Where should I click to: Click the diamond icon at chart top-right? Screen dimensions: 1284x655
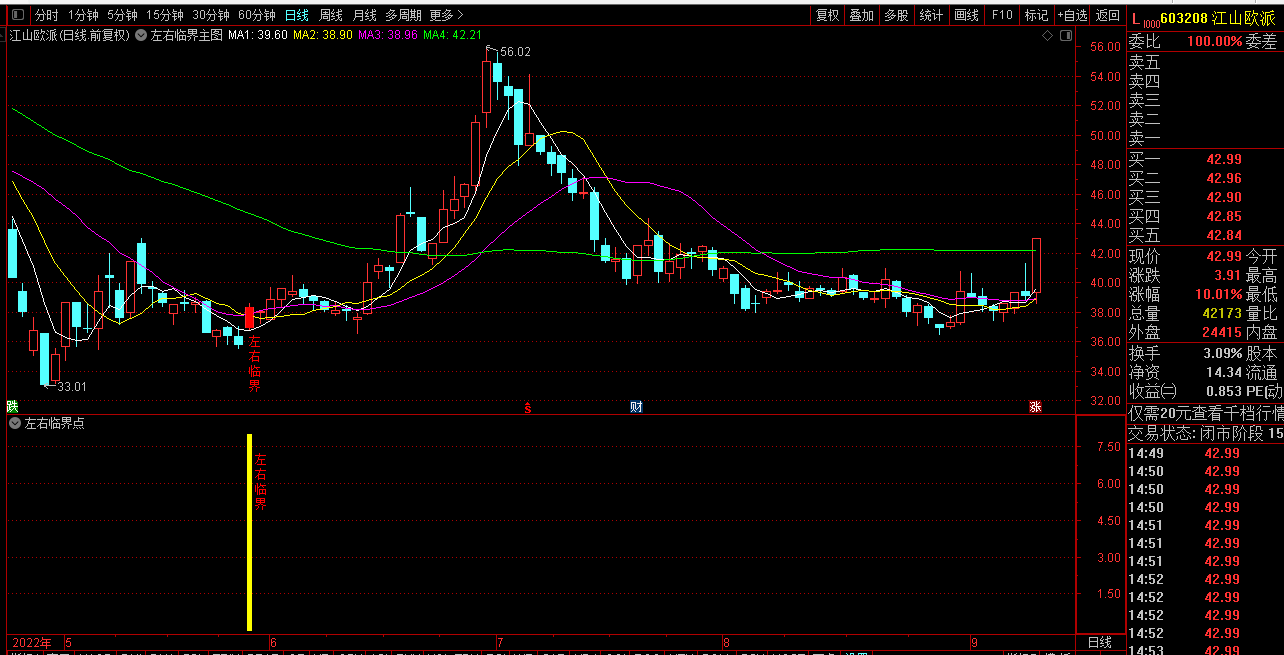pyautogui.click(x=1047, y=36)
